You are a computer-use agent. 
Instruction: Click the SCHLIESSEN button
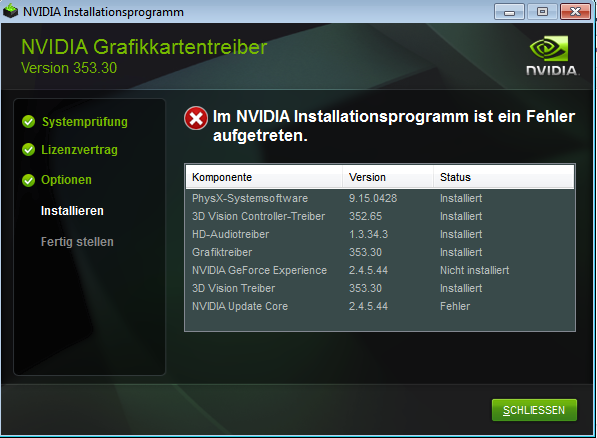[x=534, y=410]
